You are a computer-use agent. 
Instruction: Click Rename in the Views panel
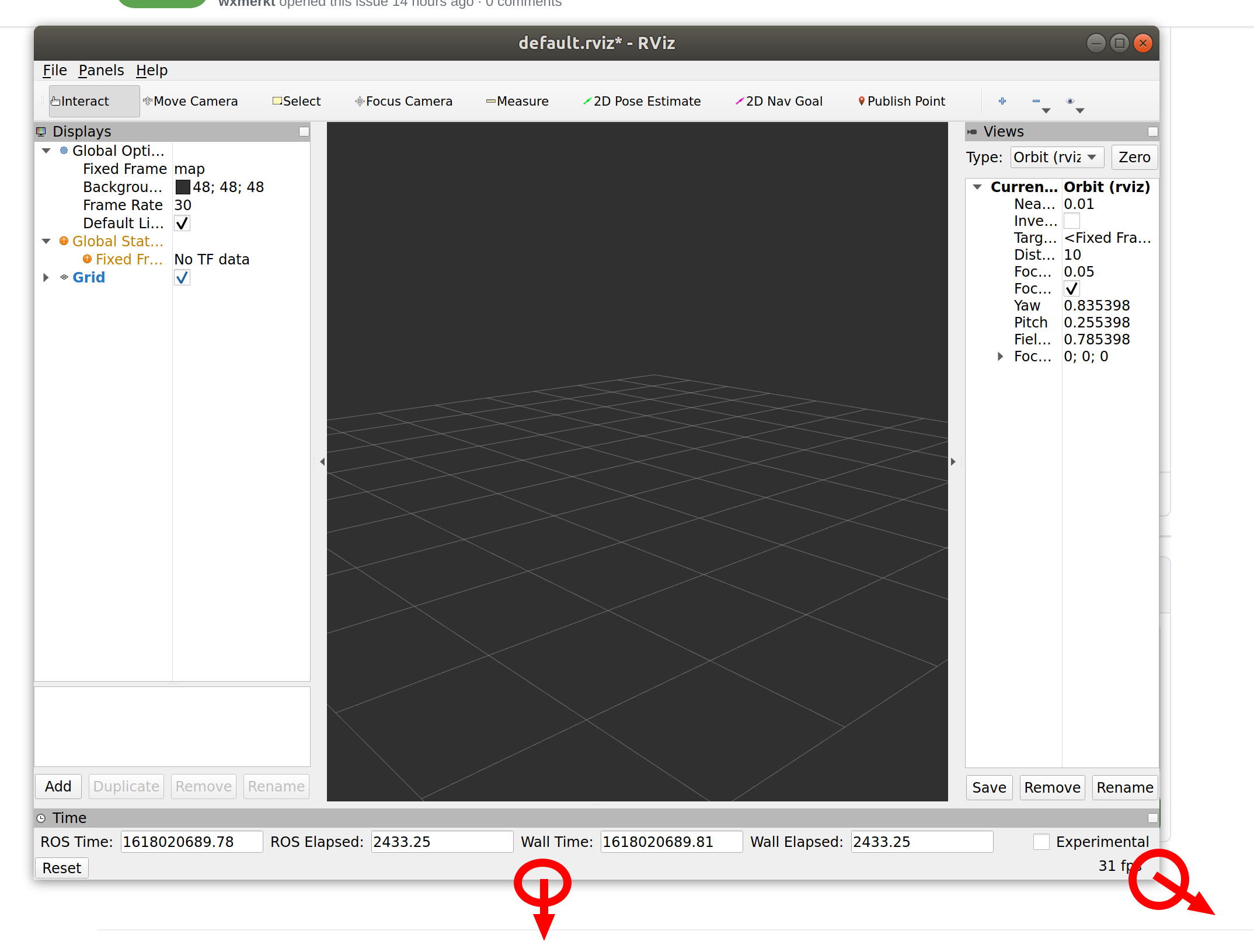click(1124, 787)
